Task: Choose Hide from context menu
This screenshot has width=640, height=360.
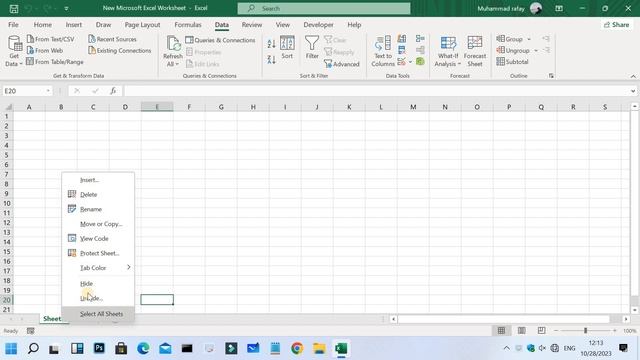Action: click(x=98, y=283)
